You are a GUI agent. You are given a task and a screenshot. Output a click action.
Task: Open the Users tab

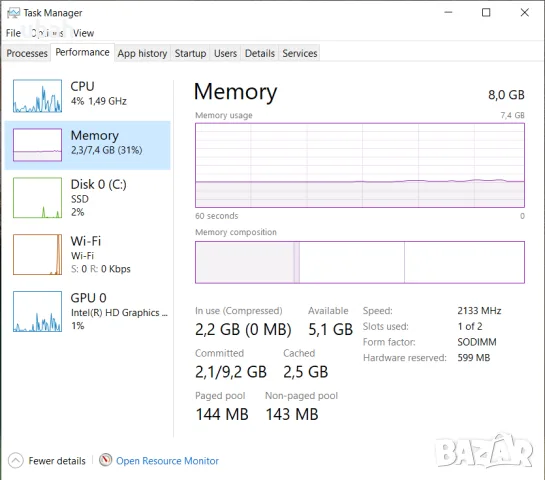tap(225, 53)
